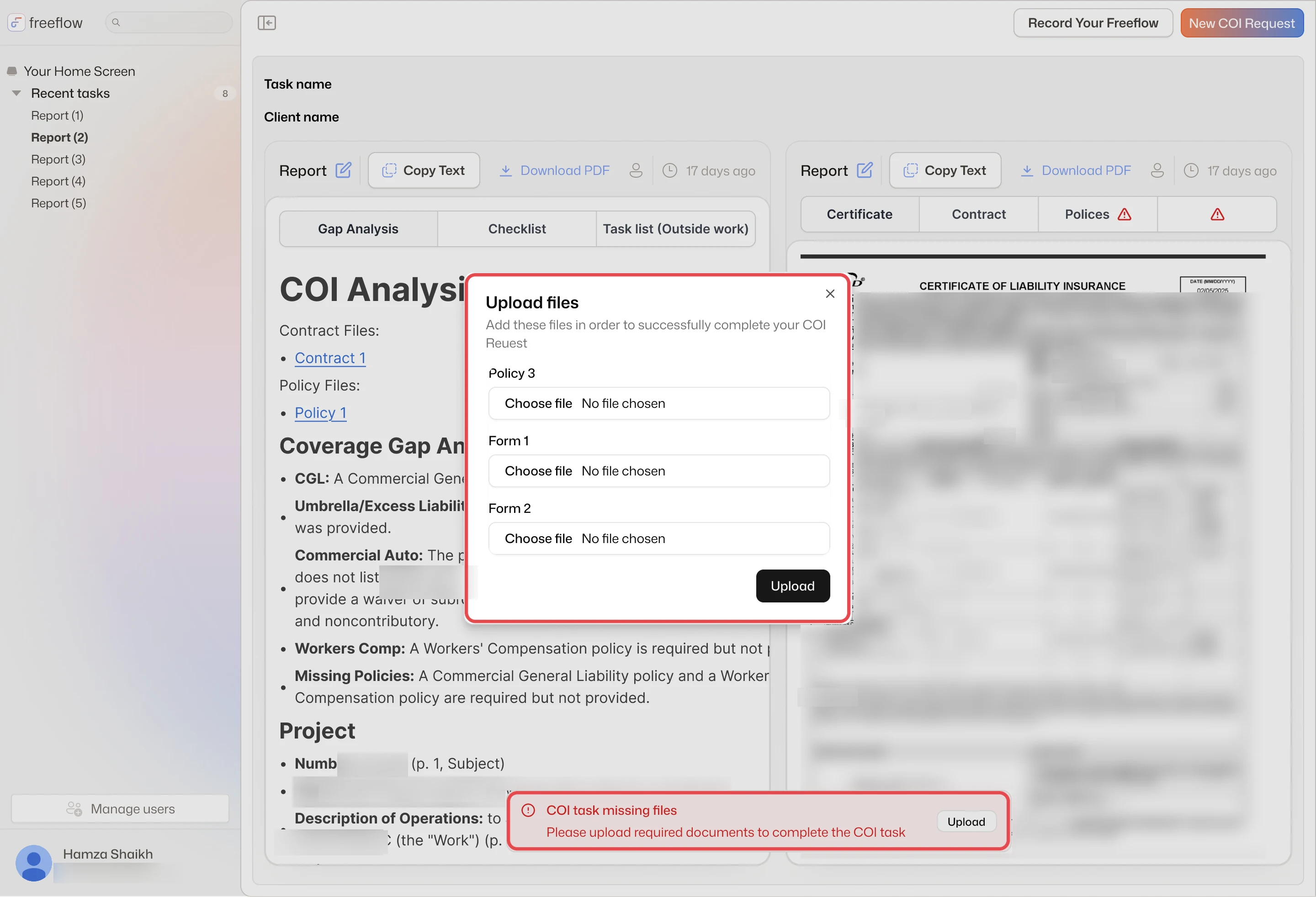
Task: Click Download PDF in right report panel
Action: pos(1076,170)
